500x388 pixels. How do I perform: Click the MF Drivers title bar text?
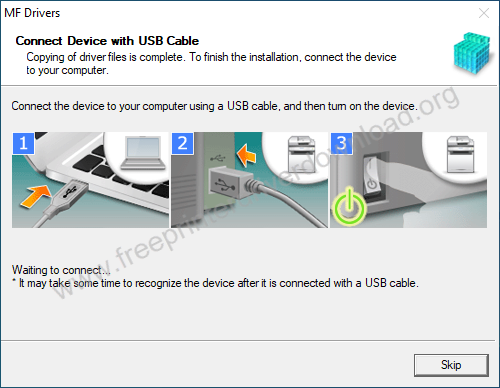pyautogui.click(x=32, y=13)
